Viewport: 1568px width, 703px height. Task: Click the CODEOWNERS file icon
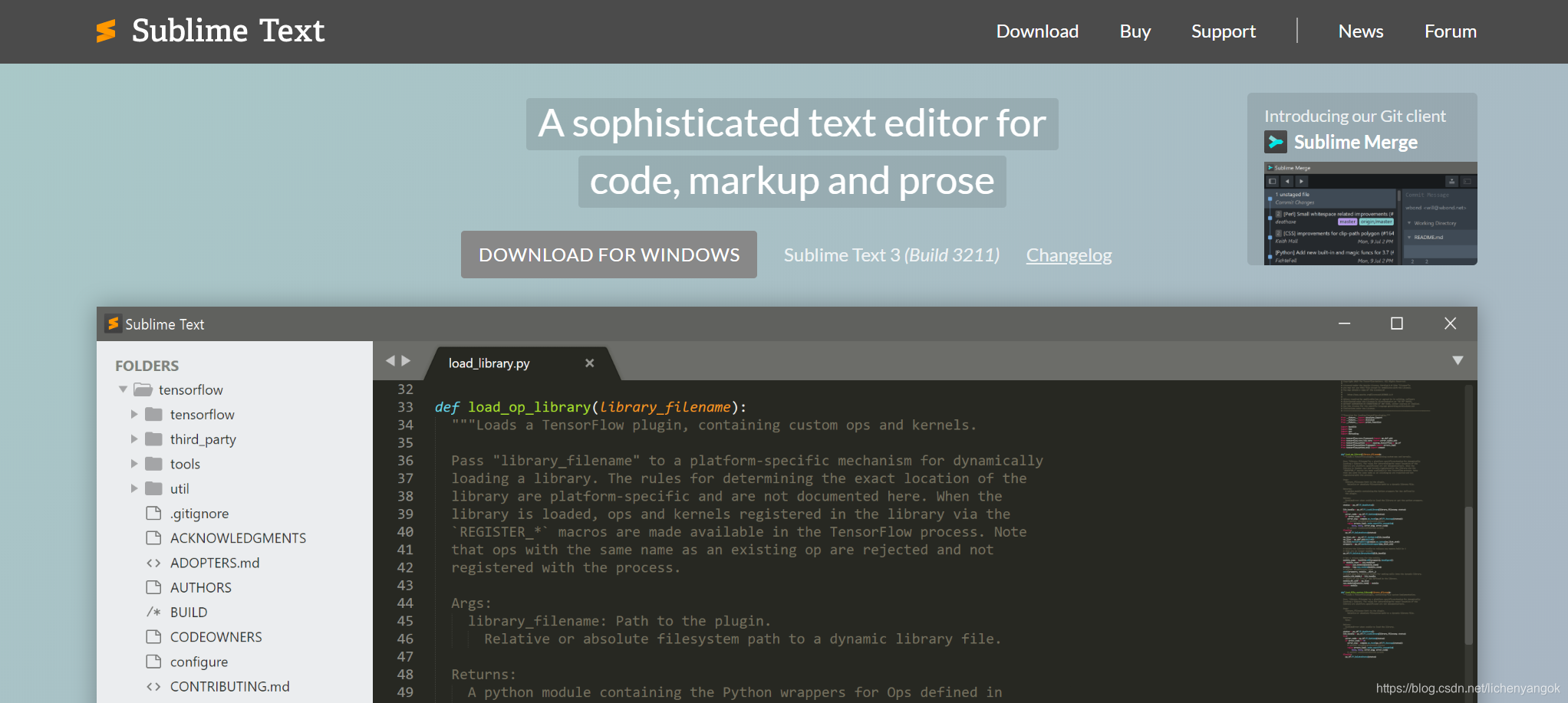[153, 636]
